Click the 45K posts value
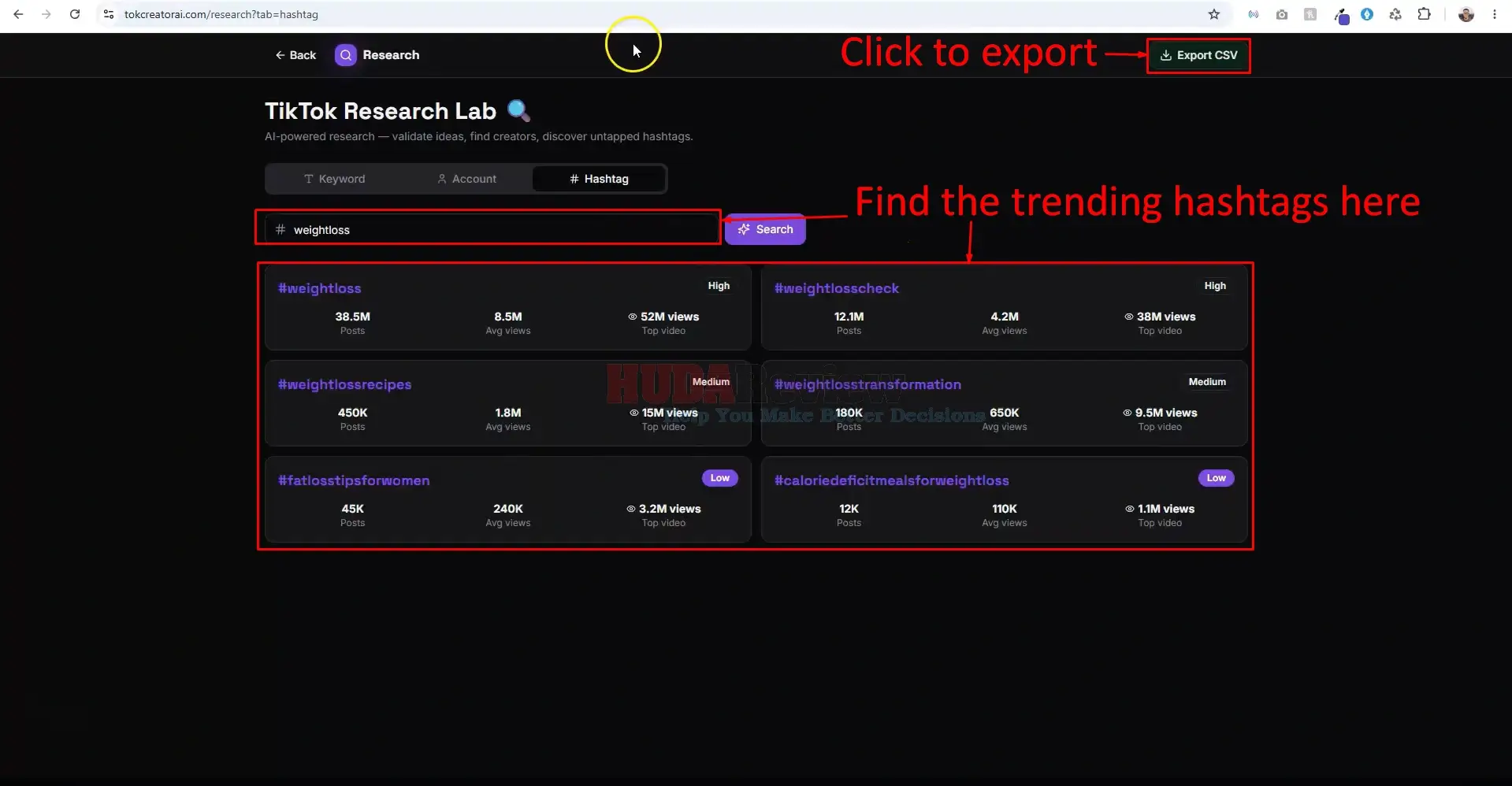The height and width of the screenshot is (786, 1512). 352,509
